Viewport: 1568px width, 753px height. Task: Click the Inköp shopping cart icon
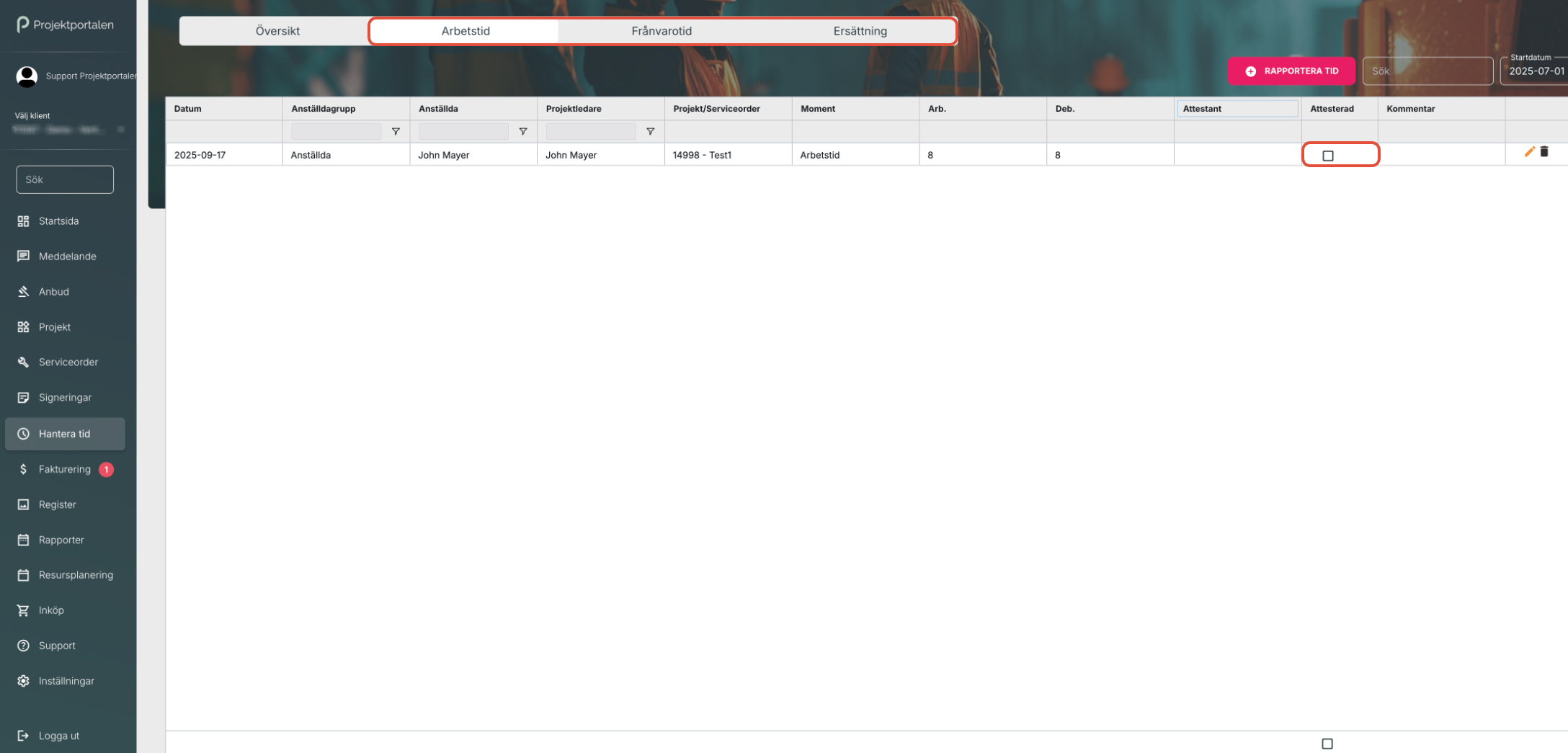point(23,610)
